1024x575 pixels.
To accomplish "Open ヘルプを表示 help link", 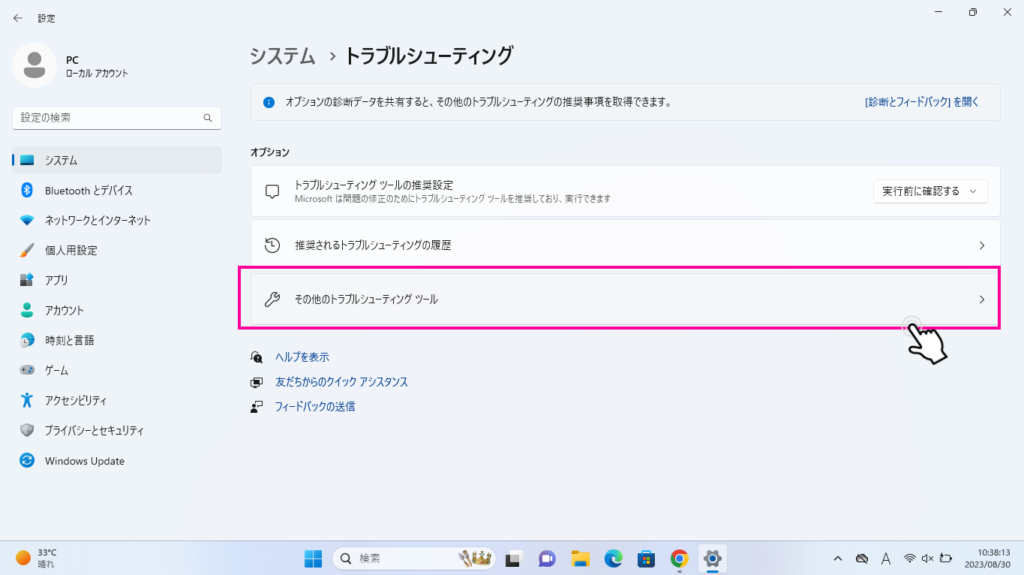I will coord(301,357).
